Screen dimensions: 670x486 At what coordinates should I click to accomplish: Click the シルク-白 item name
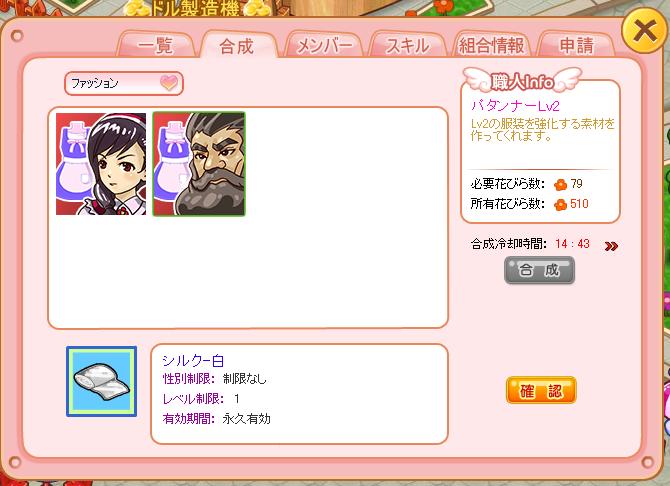193,361
